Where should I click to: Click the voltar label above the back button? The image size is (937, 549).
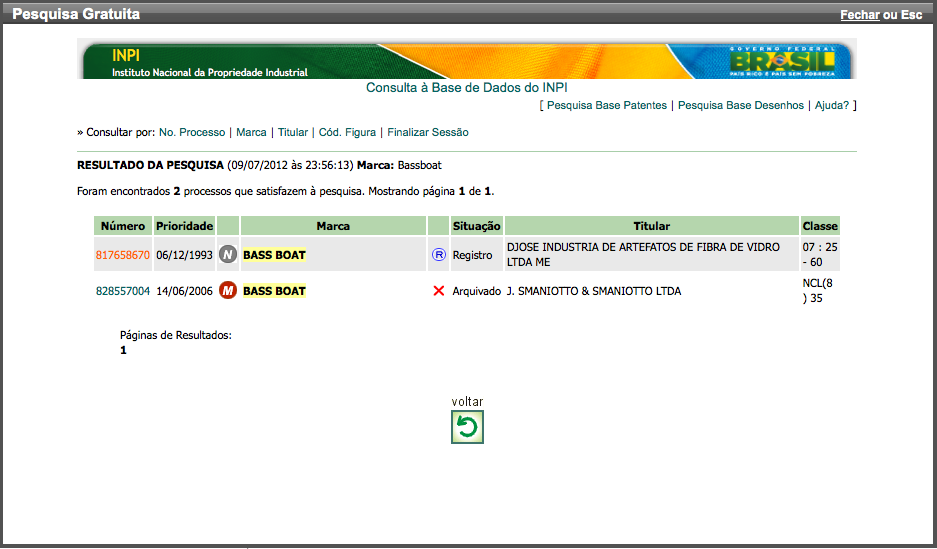(467, 401)
